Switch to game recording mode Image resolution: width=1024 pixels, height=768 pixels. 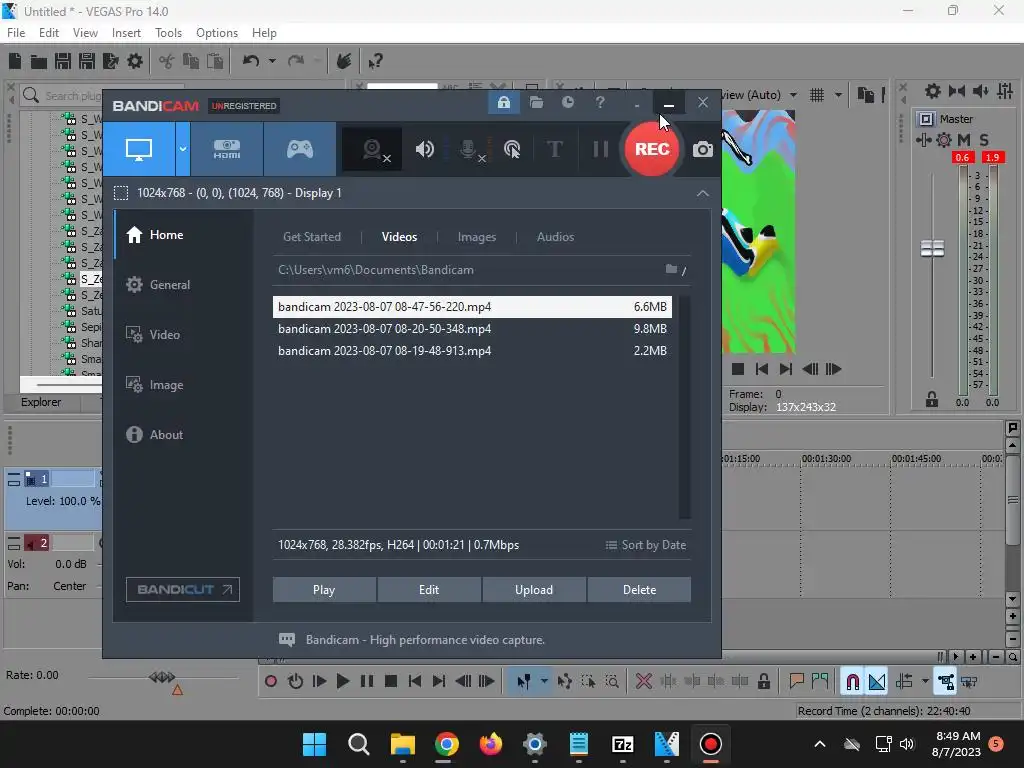[300, 150]
